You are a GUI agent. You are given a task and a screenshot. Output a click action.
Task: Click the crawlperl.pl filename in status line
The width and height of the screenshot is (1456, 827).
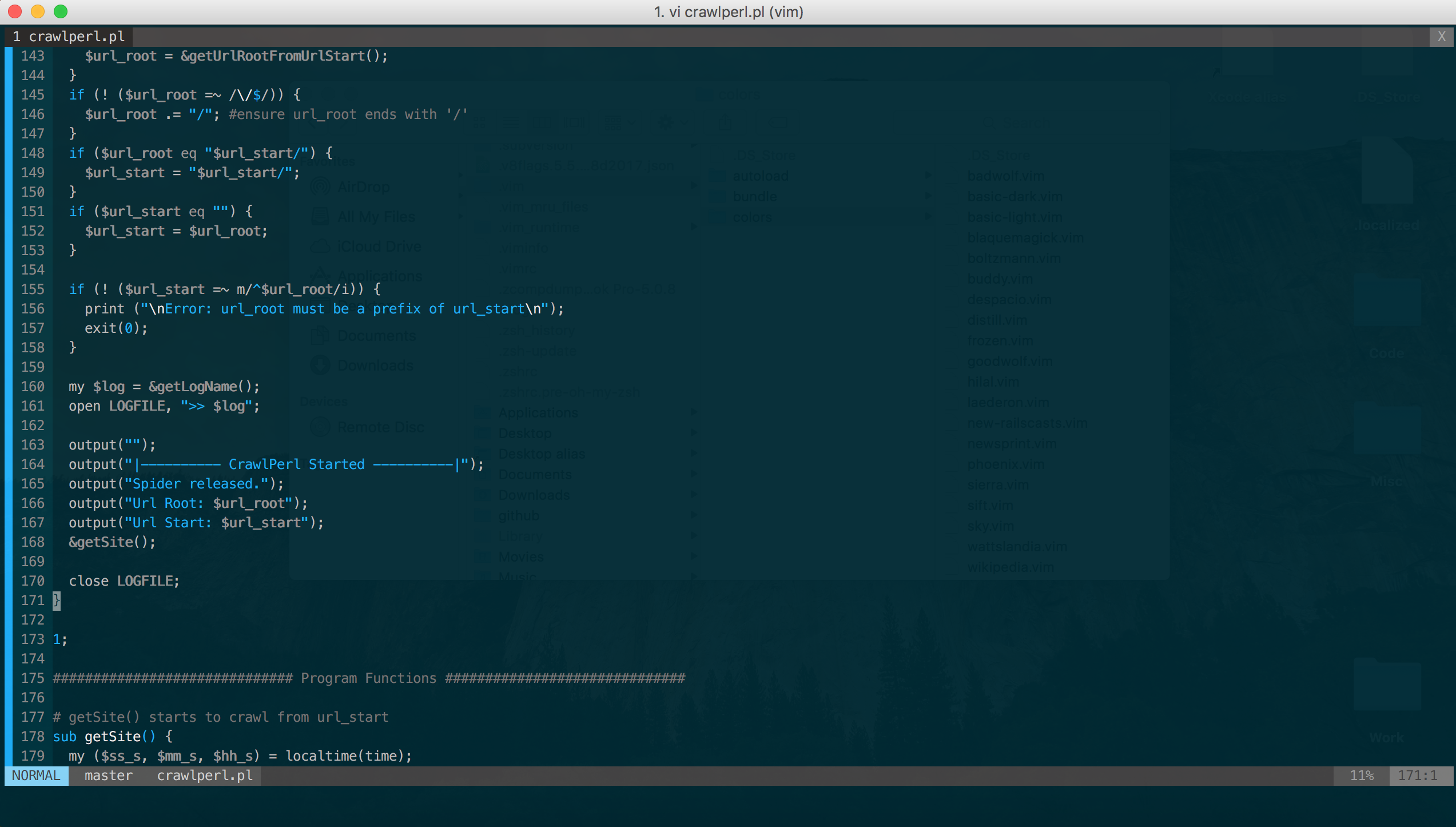[205, 776]
